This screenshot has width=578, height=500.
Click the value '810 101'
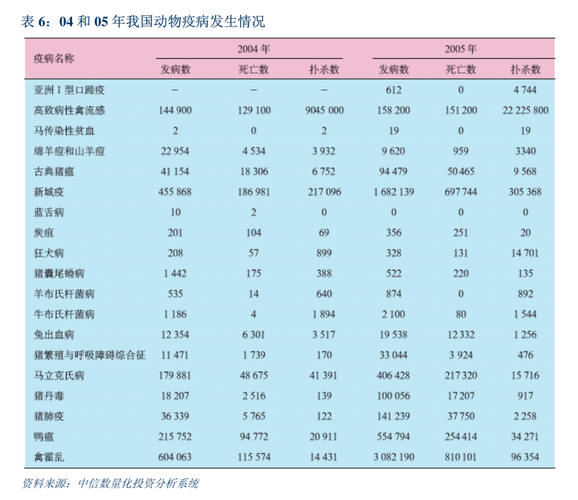coord(460,457)
